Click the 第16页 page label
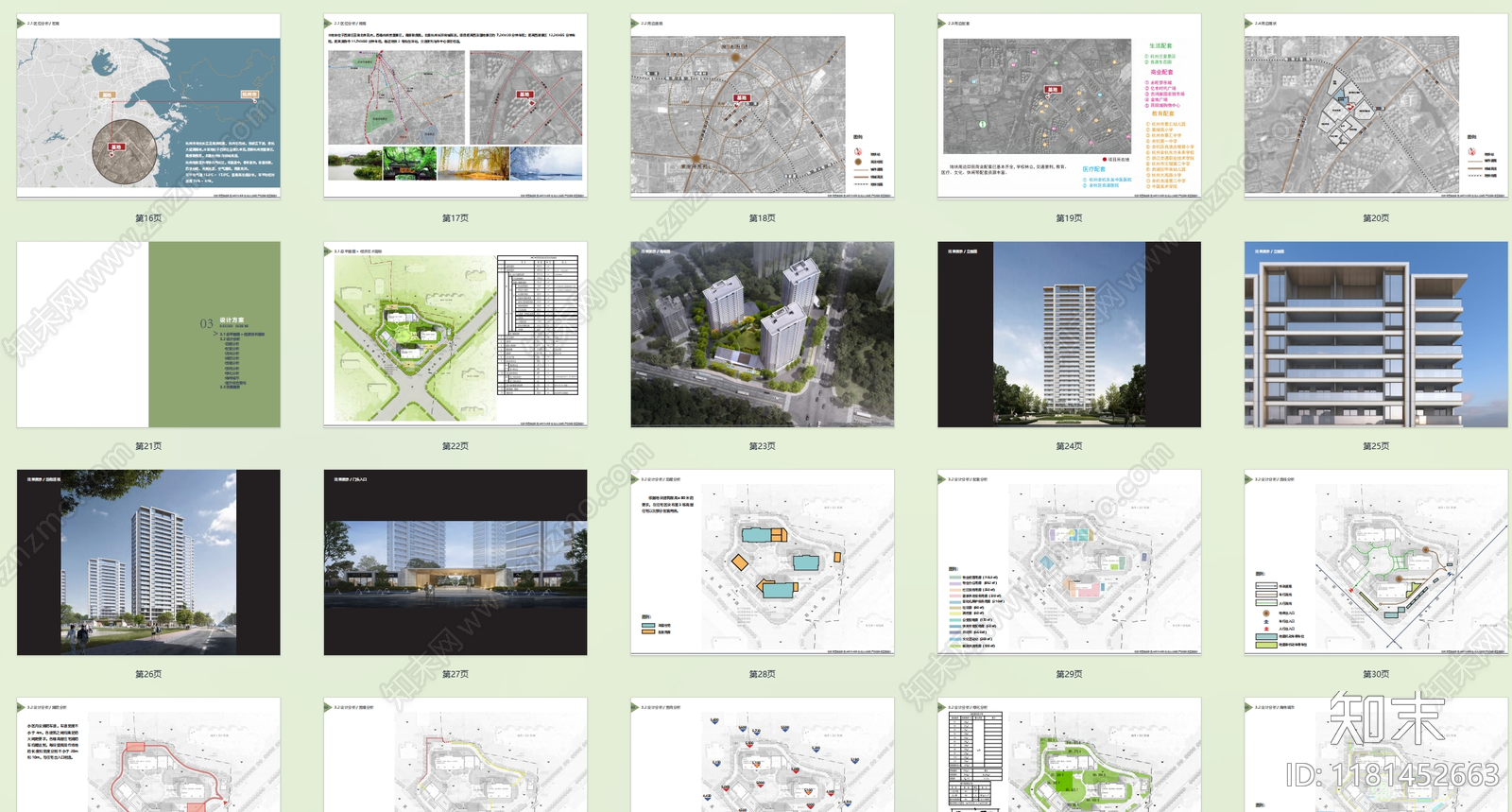 click(x=148, y=218)
